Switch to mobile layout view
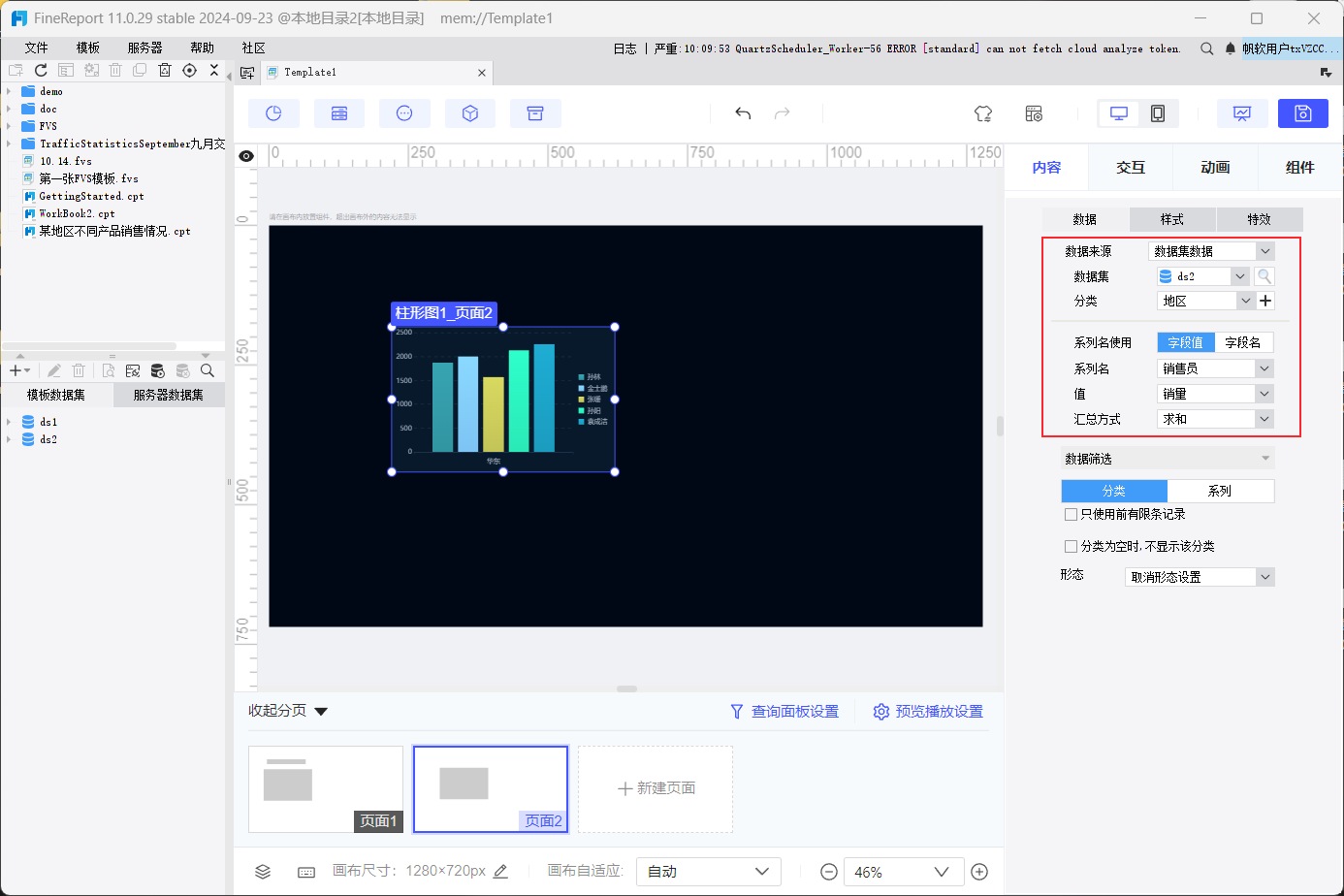 (1158, 113)
